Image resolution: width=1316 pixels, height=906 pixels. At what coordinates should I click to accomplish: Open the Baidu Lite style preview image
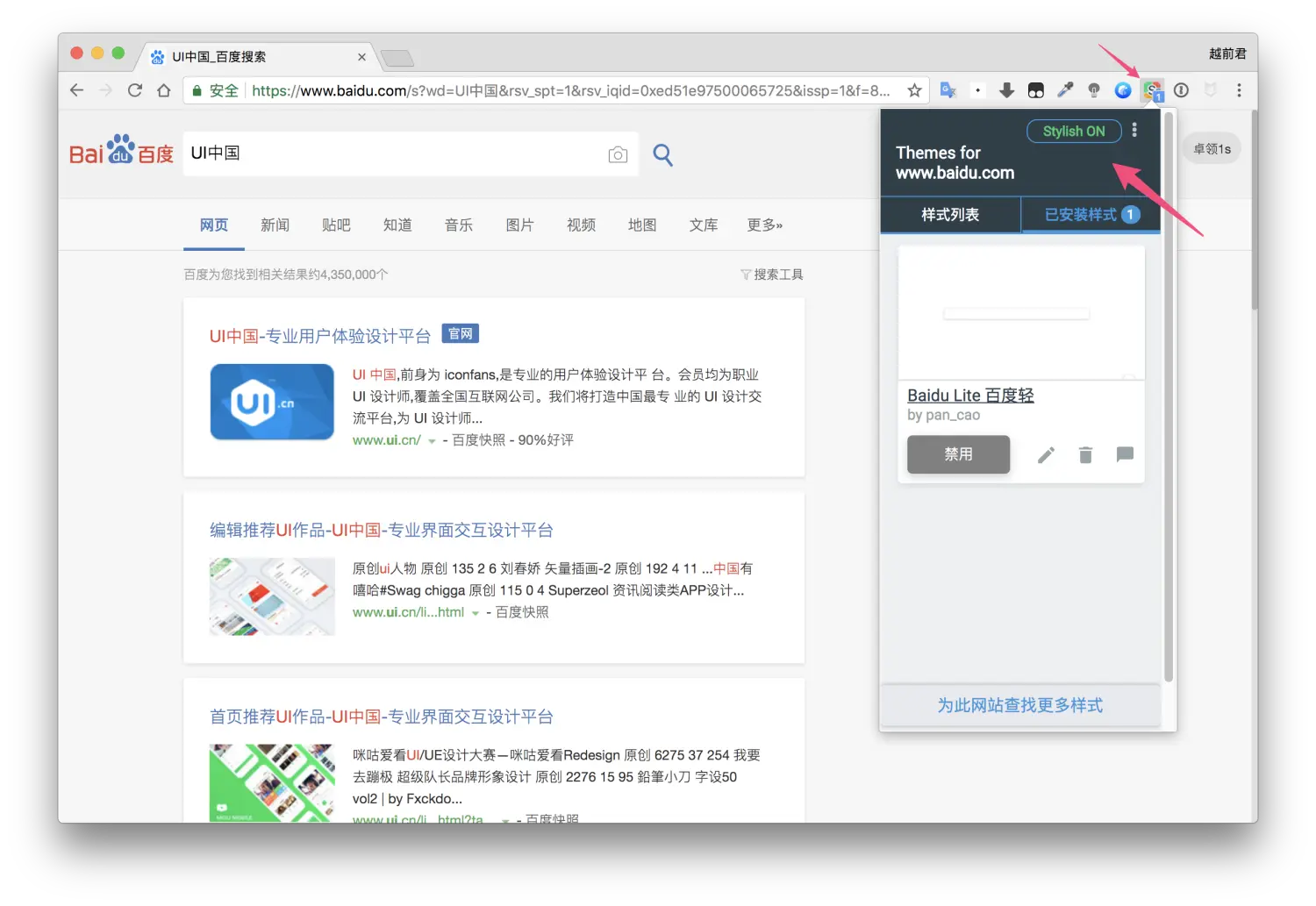pyautogui.click(x=1021, y=312)
